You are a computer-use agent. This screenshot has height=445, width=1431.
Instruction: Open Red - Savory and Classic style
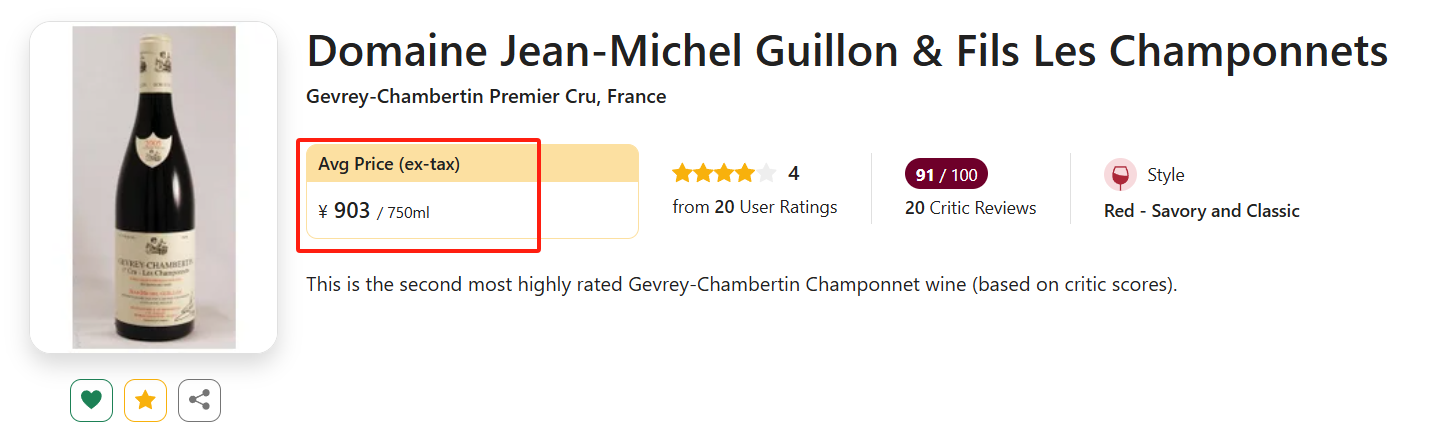[x=1201, y=211]
